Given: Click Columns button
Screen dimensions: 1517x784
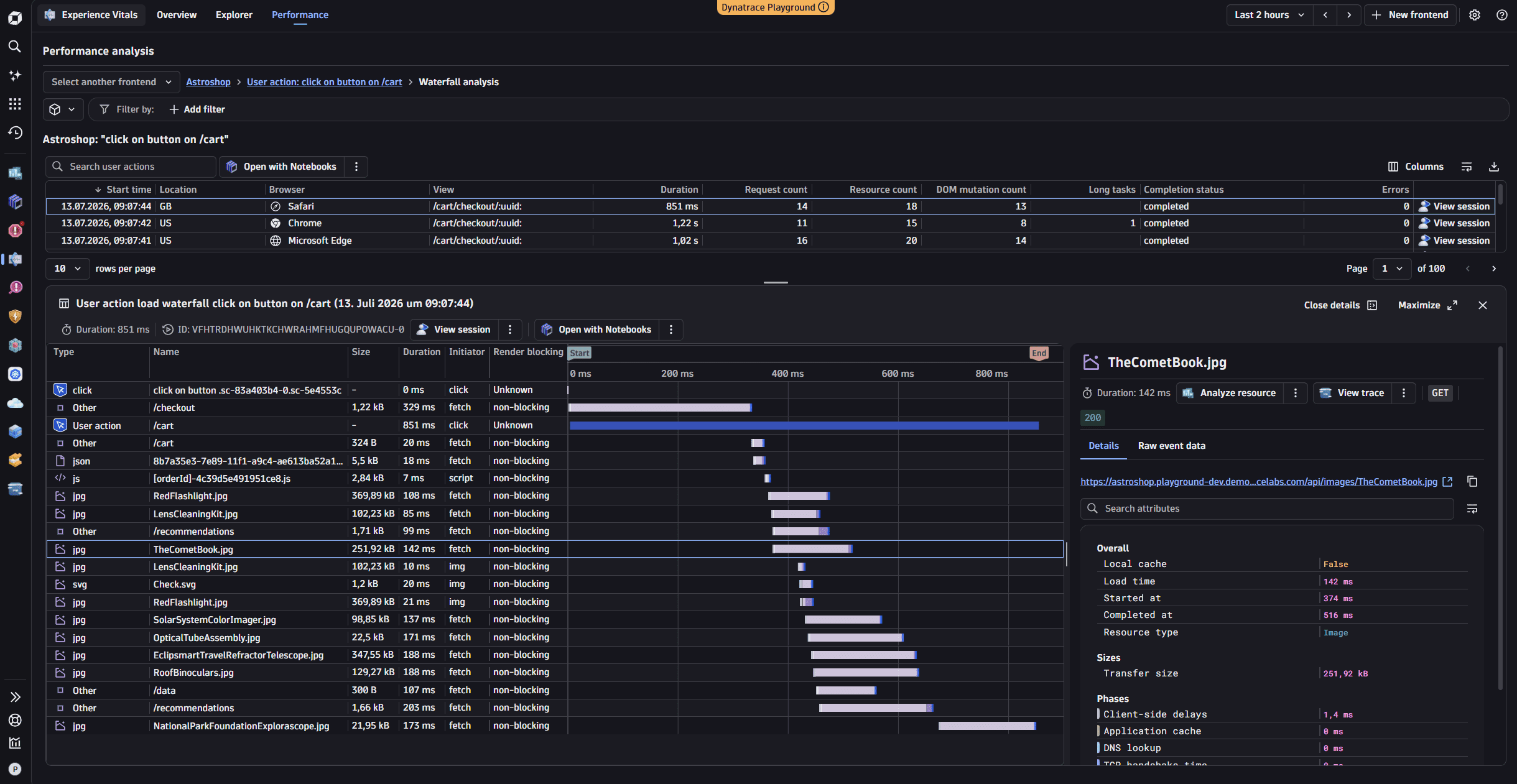Looking at the screenshot, I should (1416, 167).
